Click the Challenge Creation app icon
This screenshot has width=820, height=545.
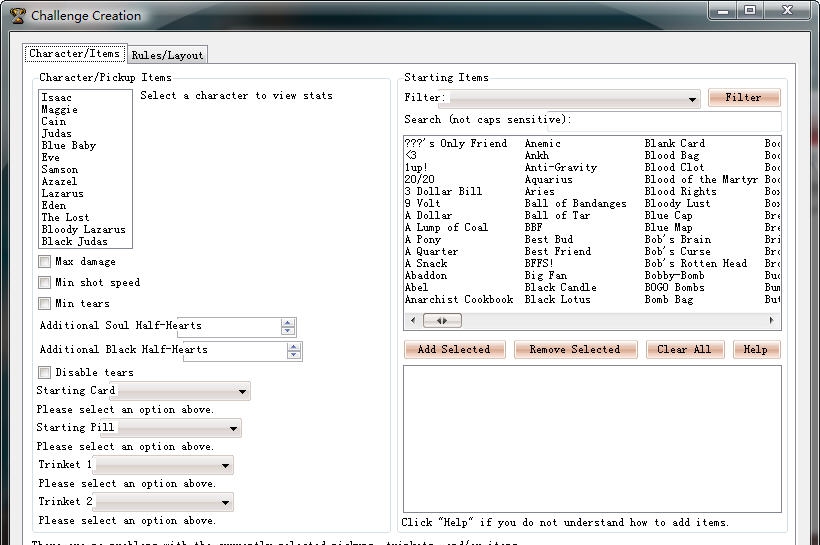[17, 15]
